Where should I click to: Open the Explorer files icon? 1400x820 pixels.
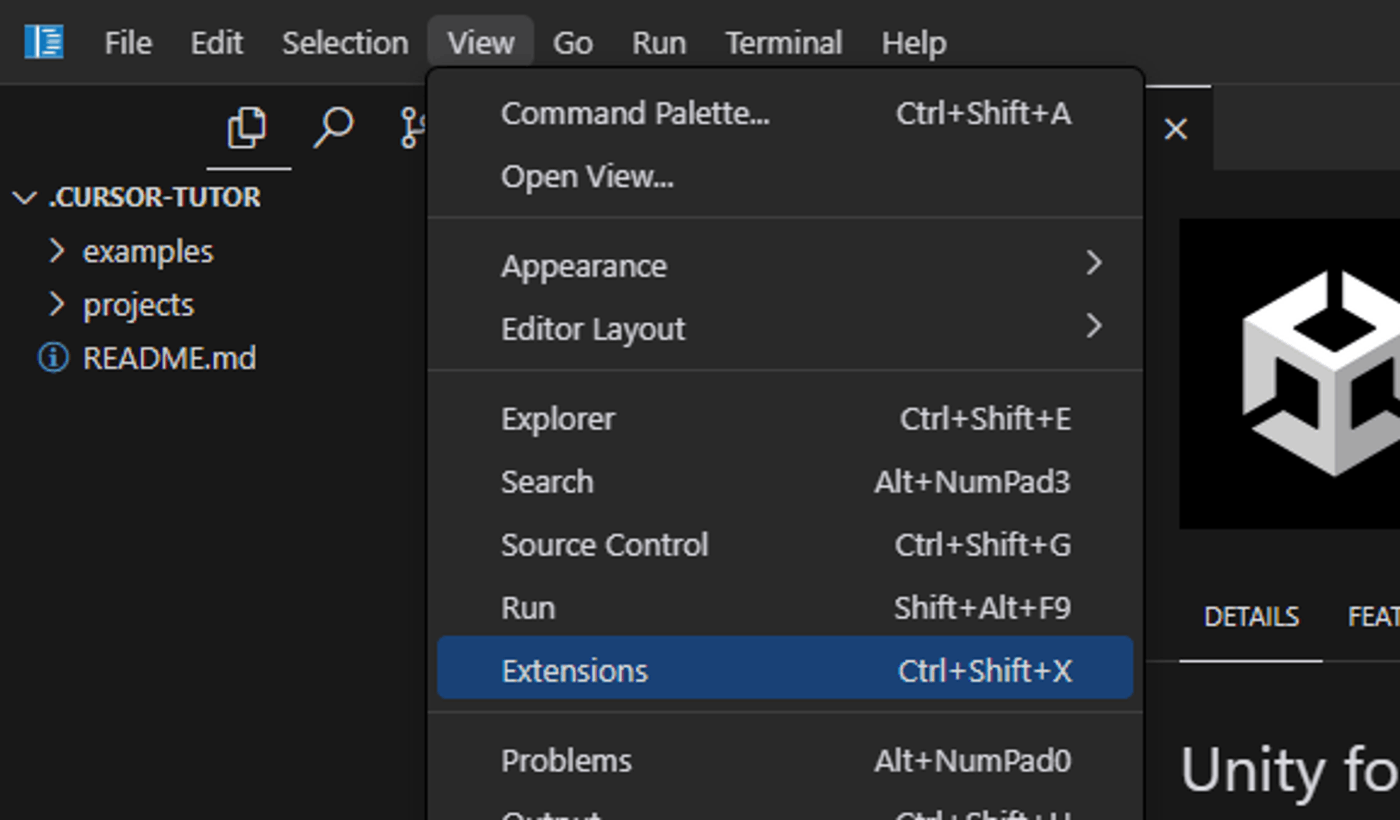point(247,128)
